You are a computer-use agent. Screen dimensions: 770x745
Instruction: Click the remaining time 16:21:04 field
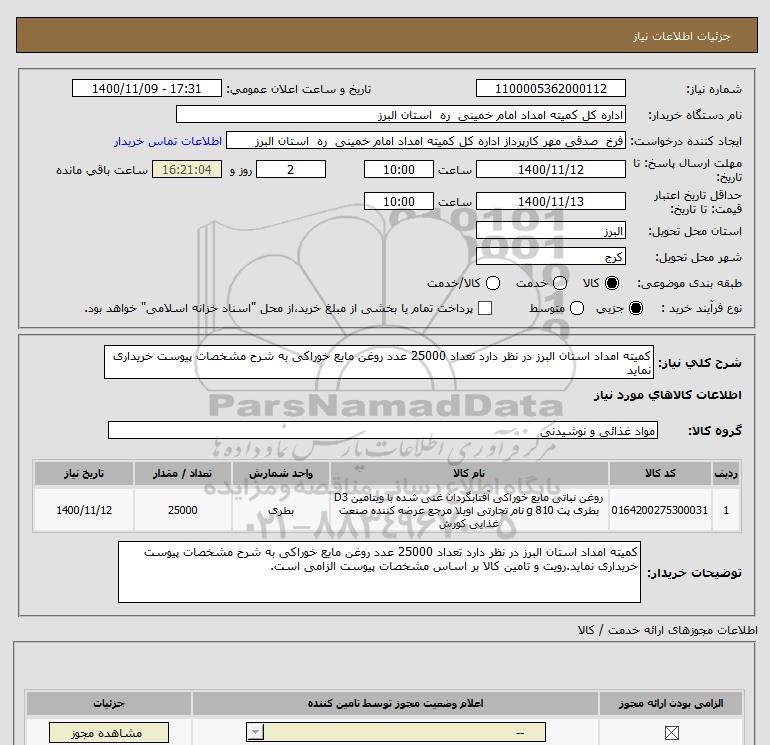187,169
